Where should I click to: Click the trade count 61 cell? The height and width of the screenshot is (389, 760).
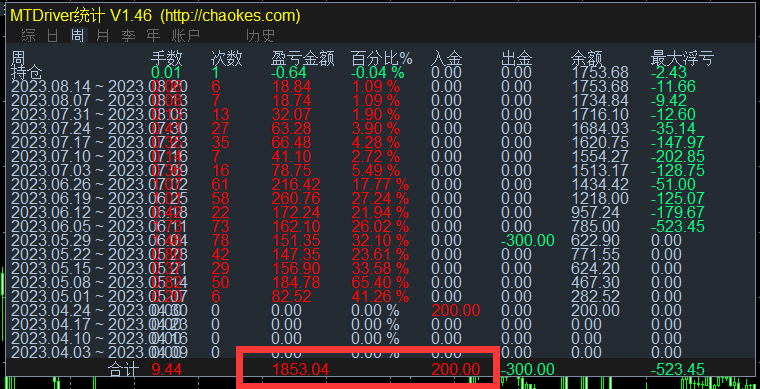(220, 185)
